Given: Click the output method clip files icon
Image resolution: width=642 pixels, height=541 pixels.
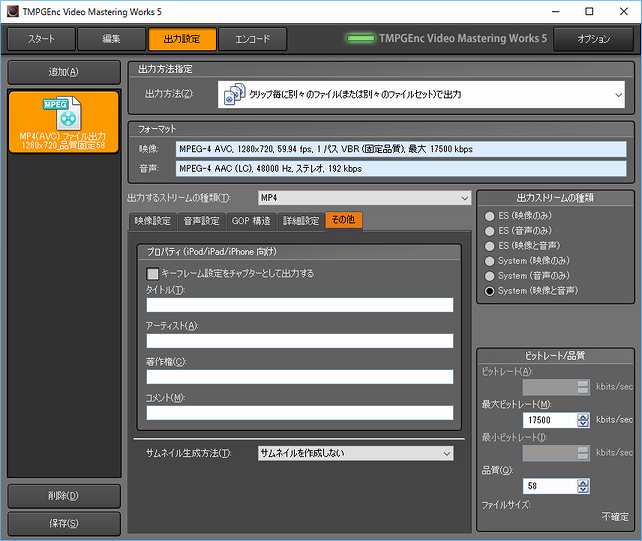Looking at the screenshot, I should coord(234,95).
